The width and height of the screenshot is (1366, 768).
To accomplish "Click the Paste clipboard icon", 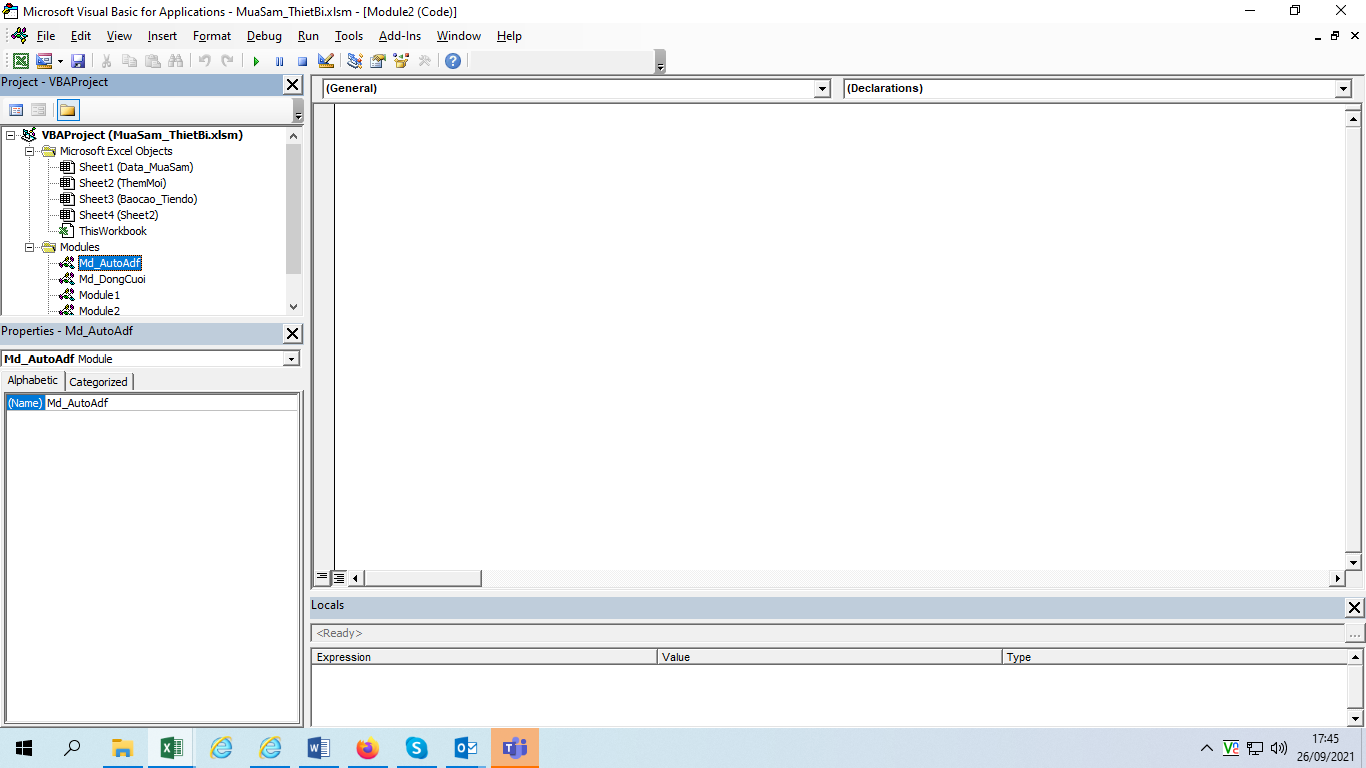I will 153,61.
